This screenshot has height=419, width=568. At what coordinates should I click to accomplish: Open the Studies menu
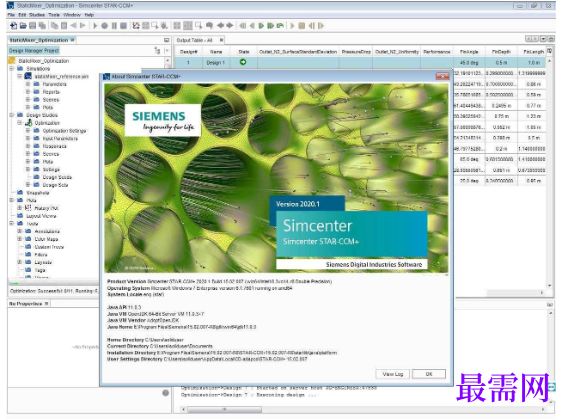click(37, 15)
